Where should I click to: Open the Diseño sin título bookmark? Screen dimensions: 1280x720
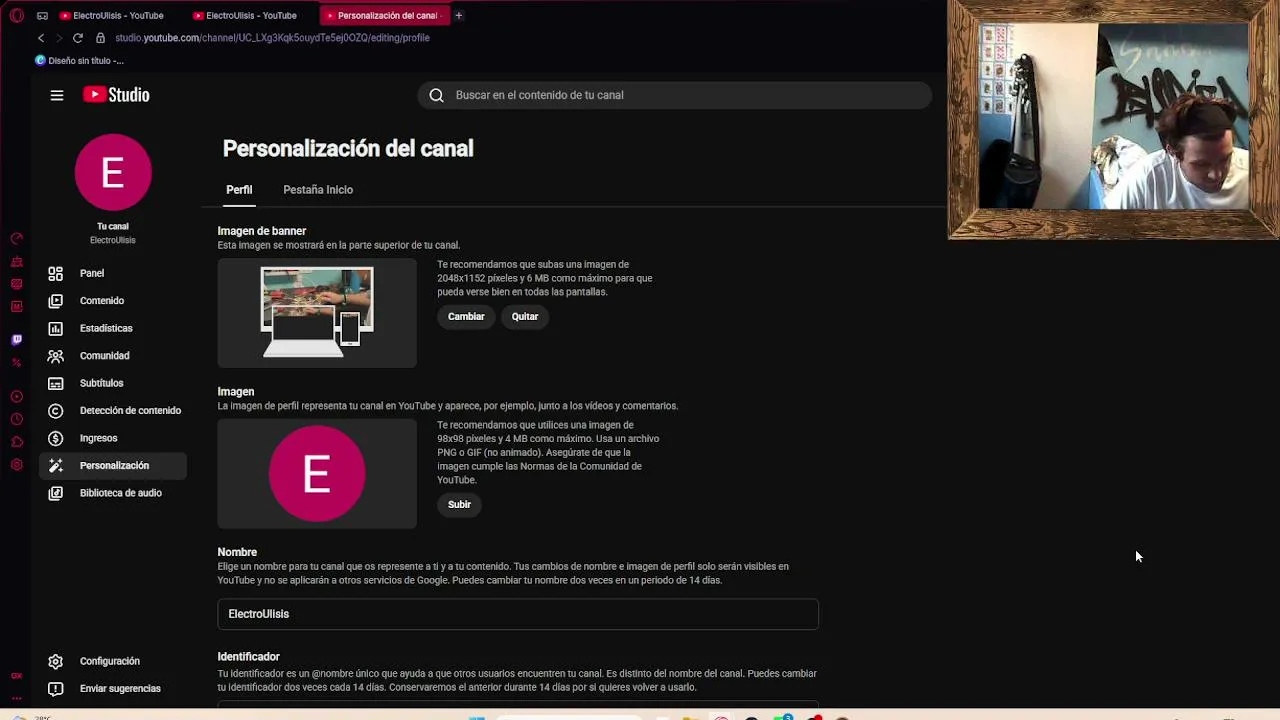[80, 61]
